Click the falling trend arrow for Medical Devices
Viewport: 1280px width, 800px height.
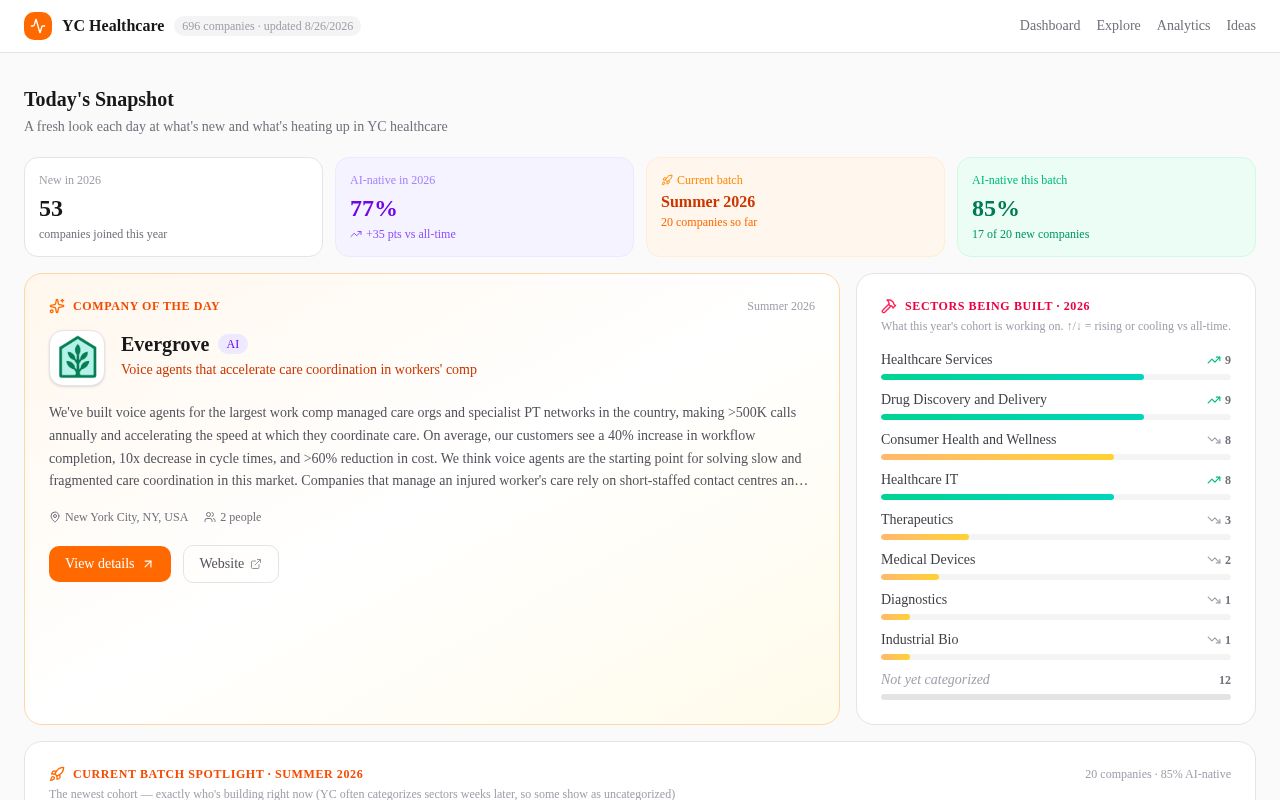[x=1214, y=560]
